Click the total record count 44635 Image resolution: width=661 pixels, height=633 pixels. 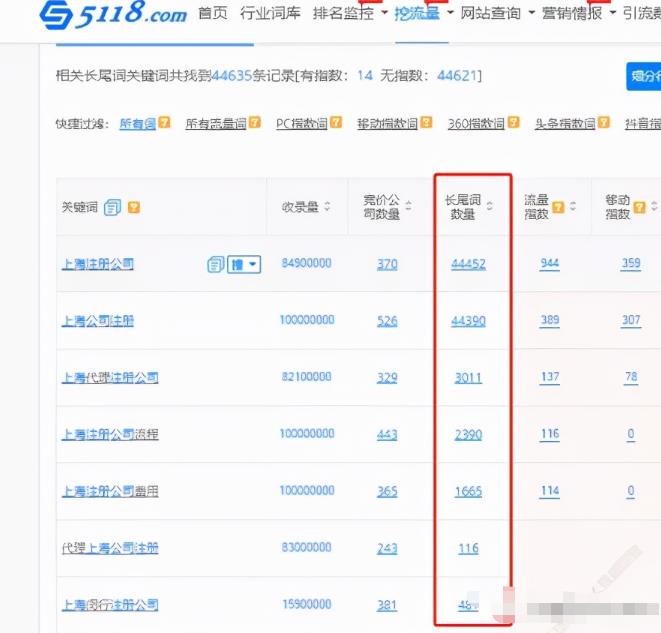[x=232, y=76]
